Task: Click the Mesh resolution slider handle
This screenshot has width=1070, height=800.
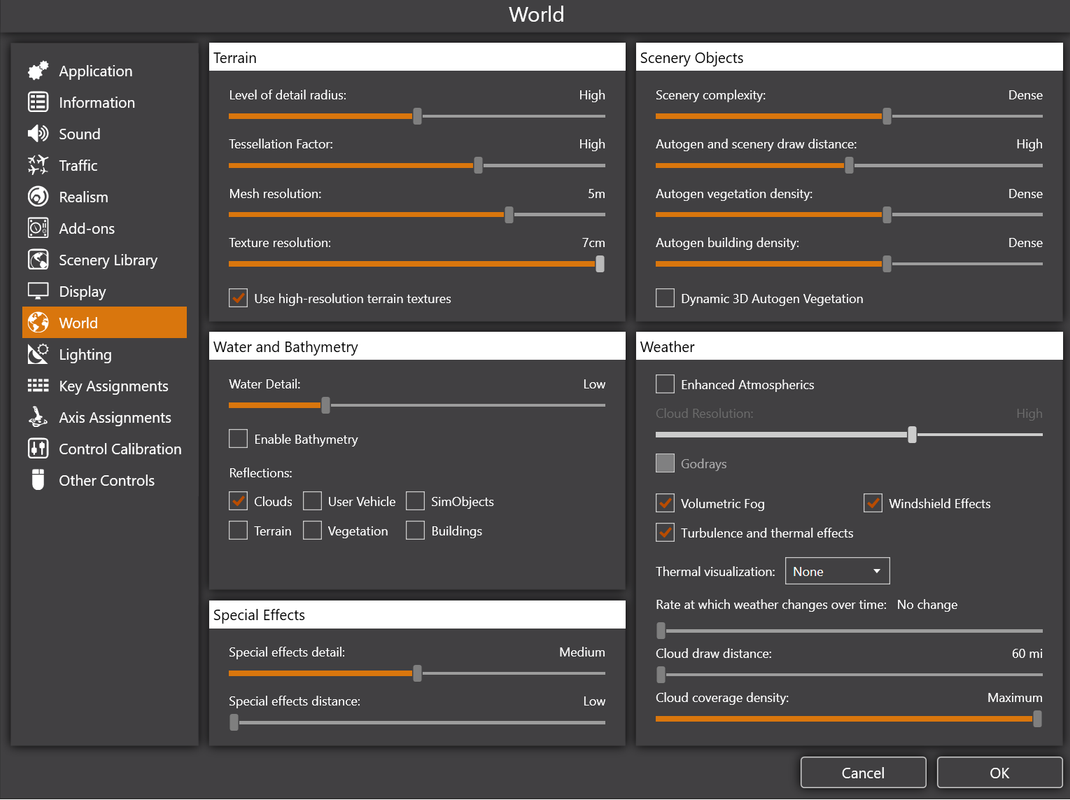Action: click(x=509, y=214)
